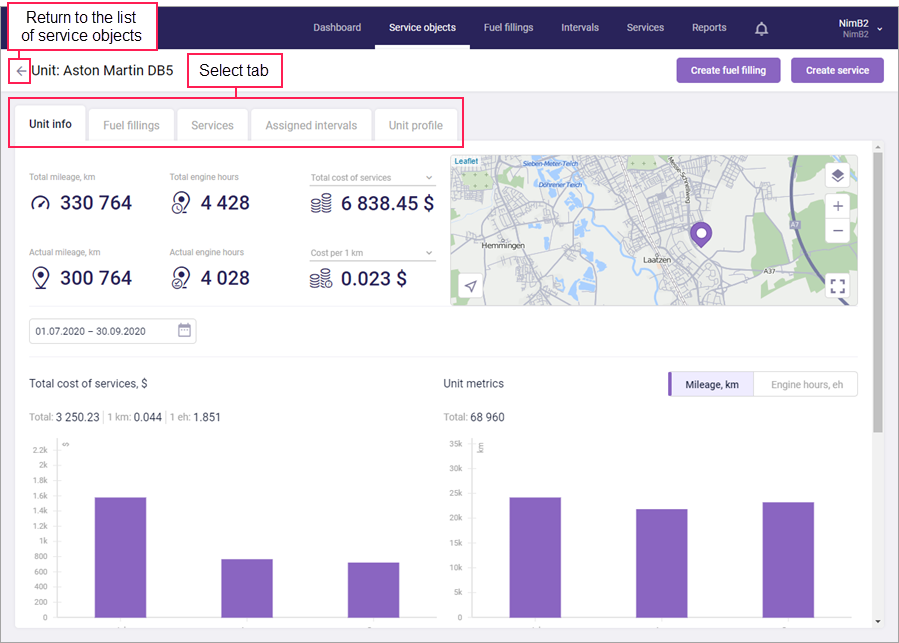
Task: Switch to Fuel fillings tab
Action: (131, 126)
